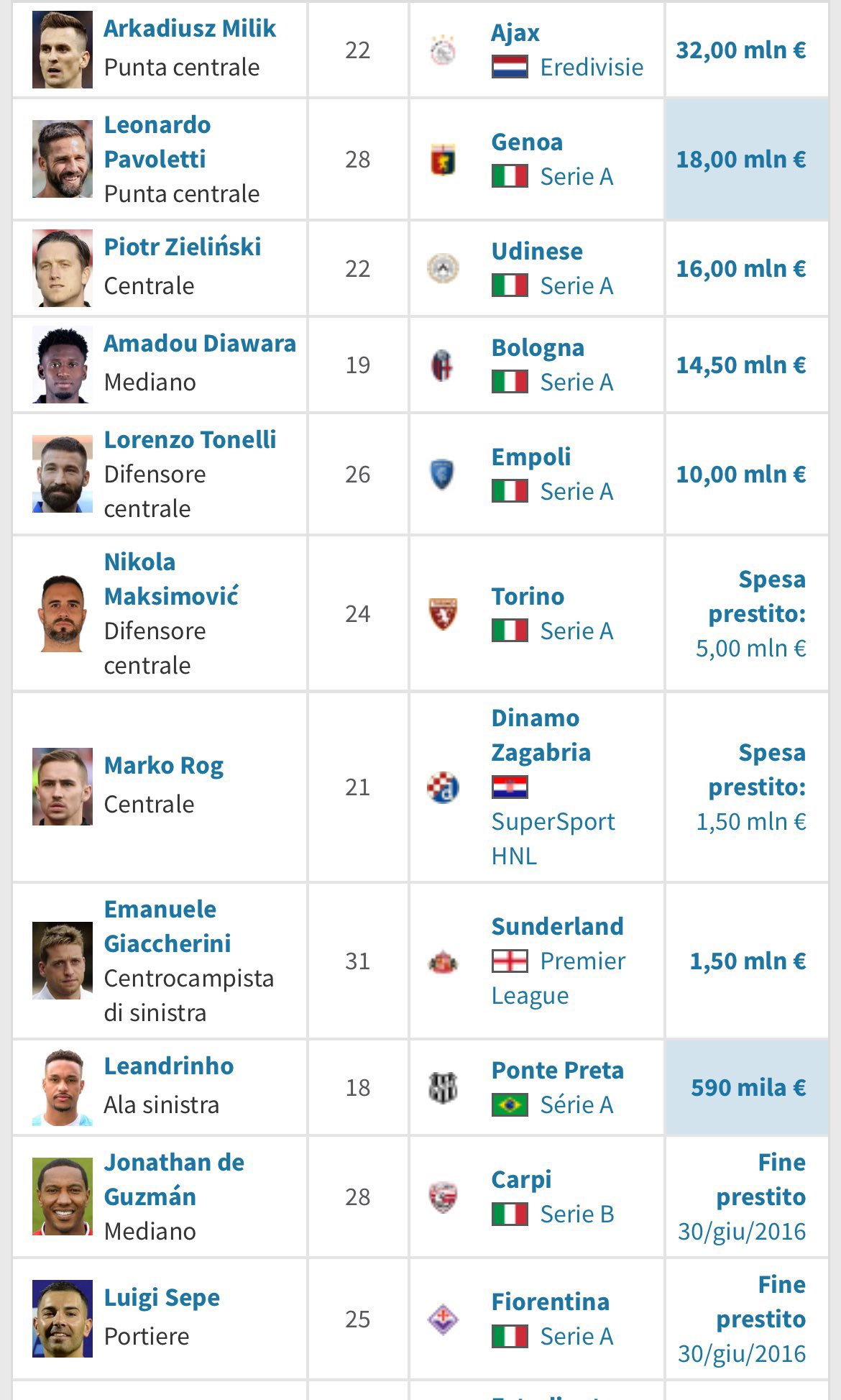The image size is (841, 1400).
Task: Open Arkadiusz Milik player profile link
Action: (x=190, y=29)
